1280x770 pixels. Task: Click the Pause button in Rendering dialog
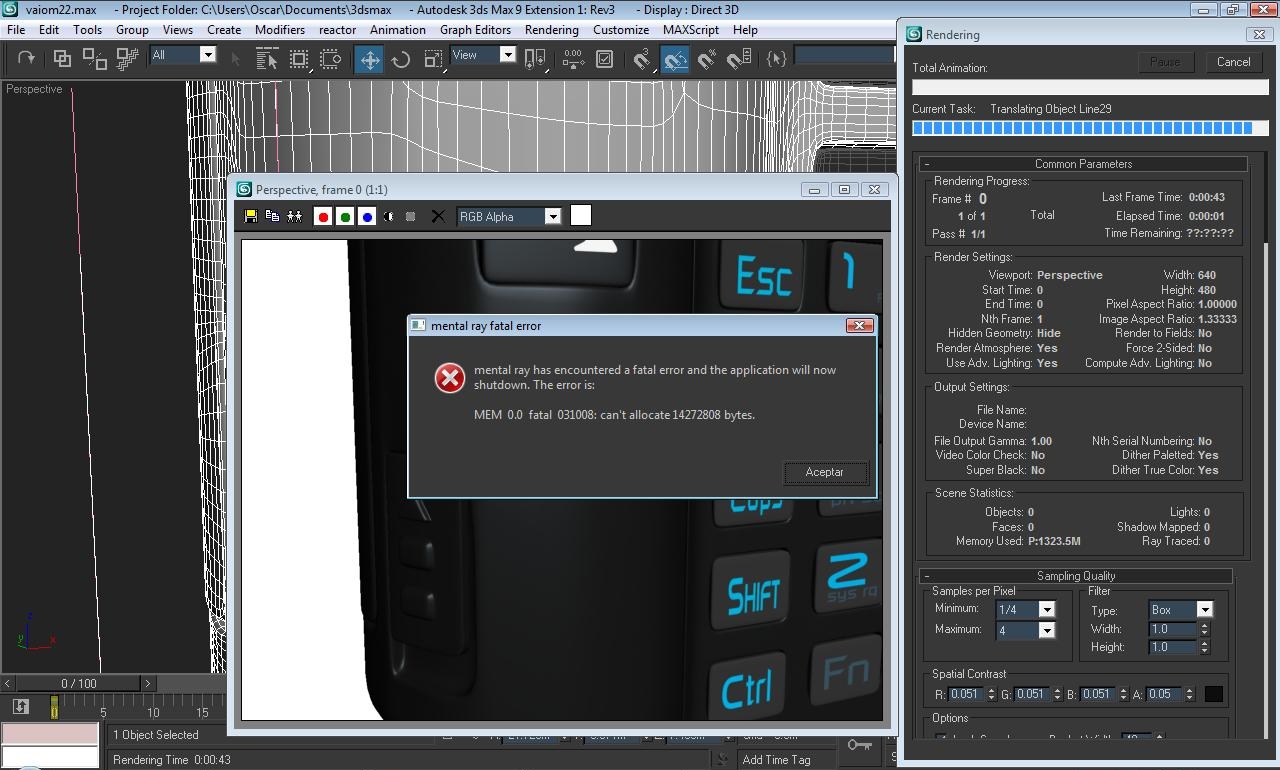(1165, 62)
